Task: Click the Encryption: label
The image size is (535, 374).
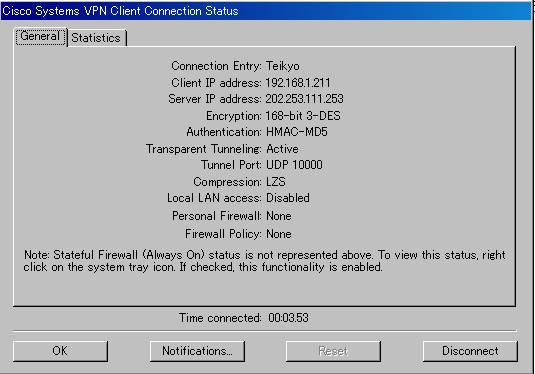Action: click(234, 116)
